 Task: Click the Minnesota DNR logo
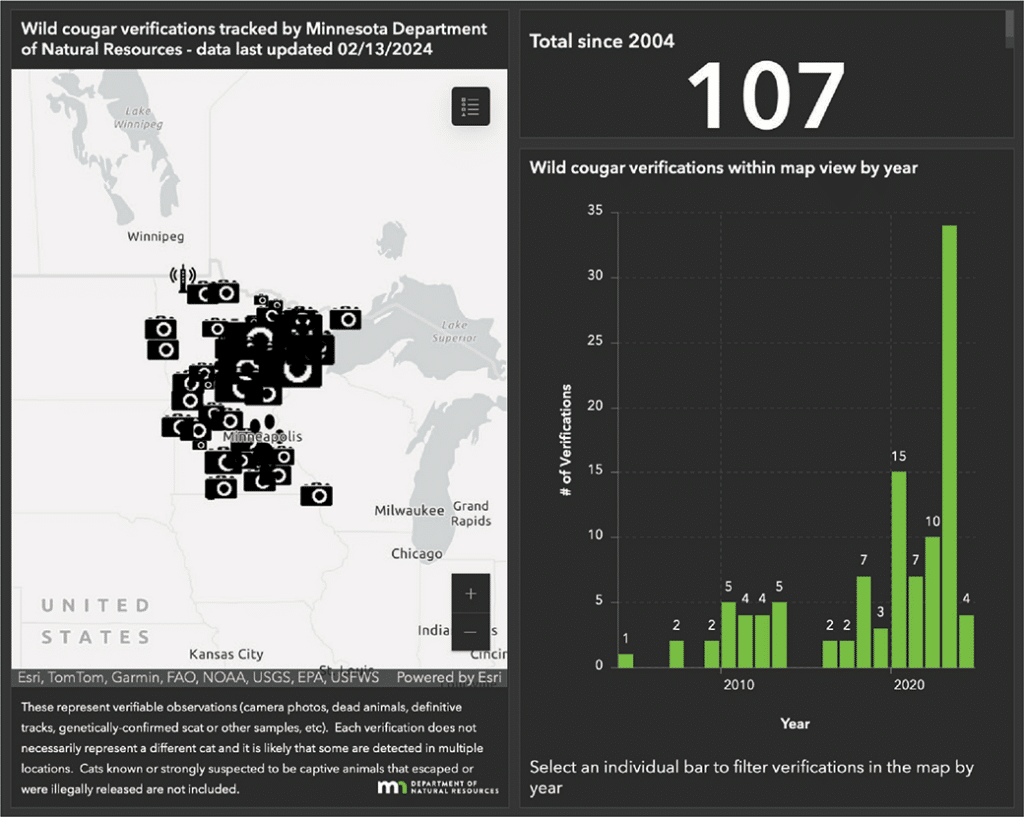(438, 788)
